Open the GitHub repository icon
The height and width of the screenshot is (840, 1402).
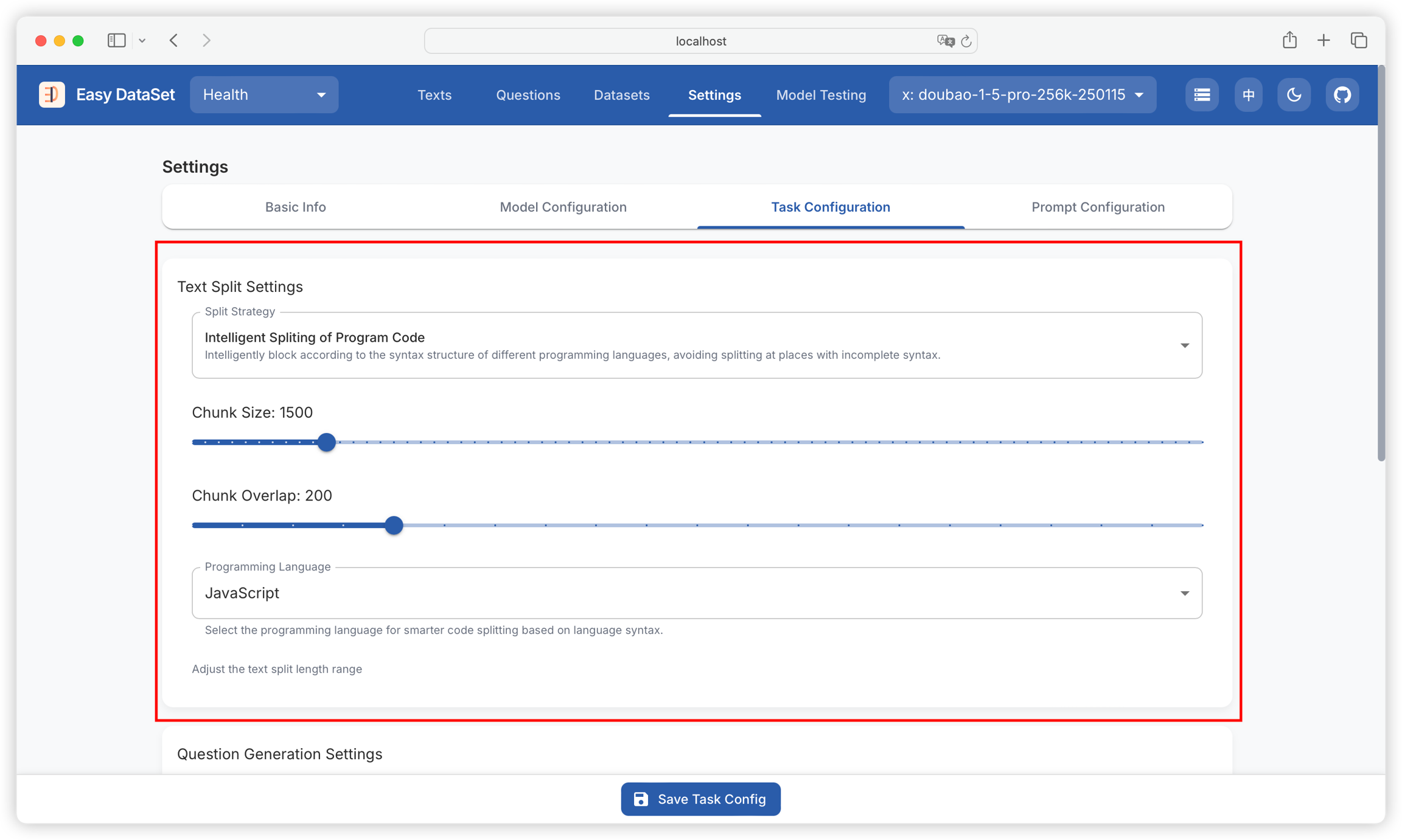[x=1342, y=94]
